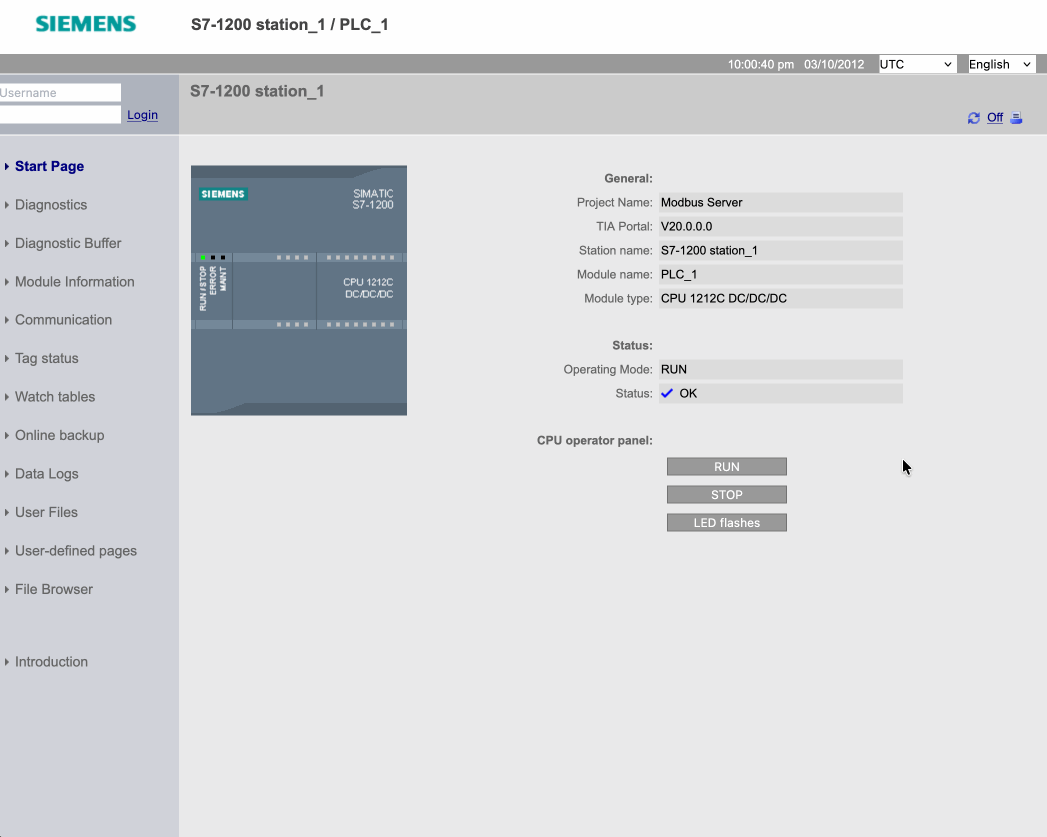The width and height of the screenshot is (1047, 837).
Task: Open the English language dropdown
Action: (1001, 64)
